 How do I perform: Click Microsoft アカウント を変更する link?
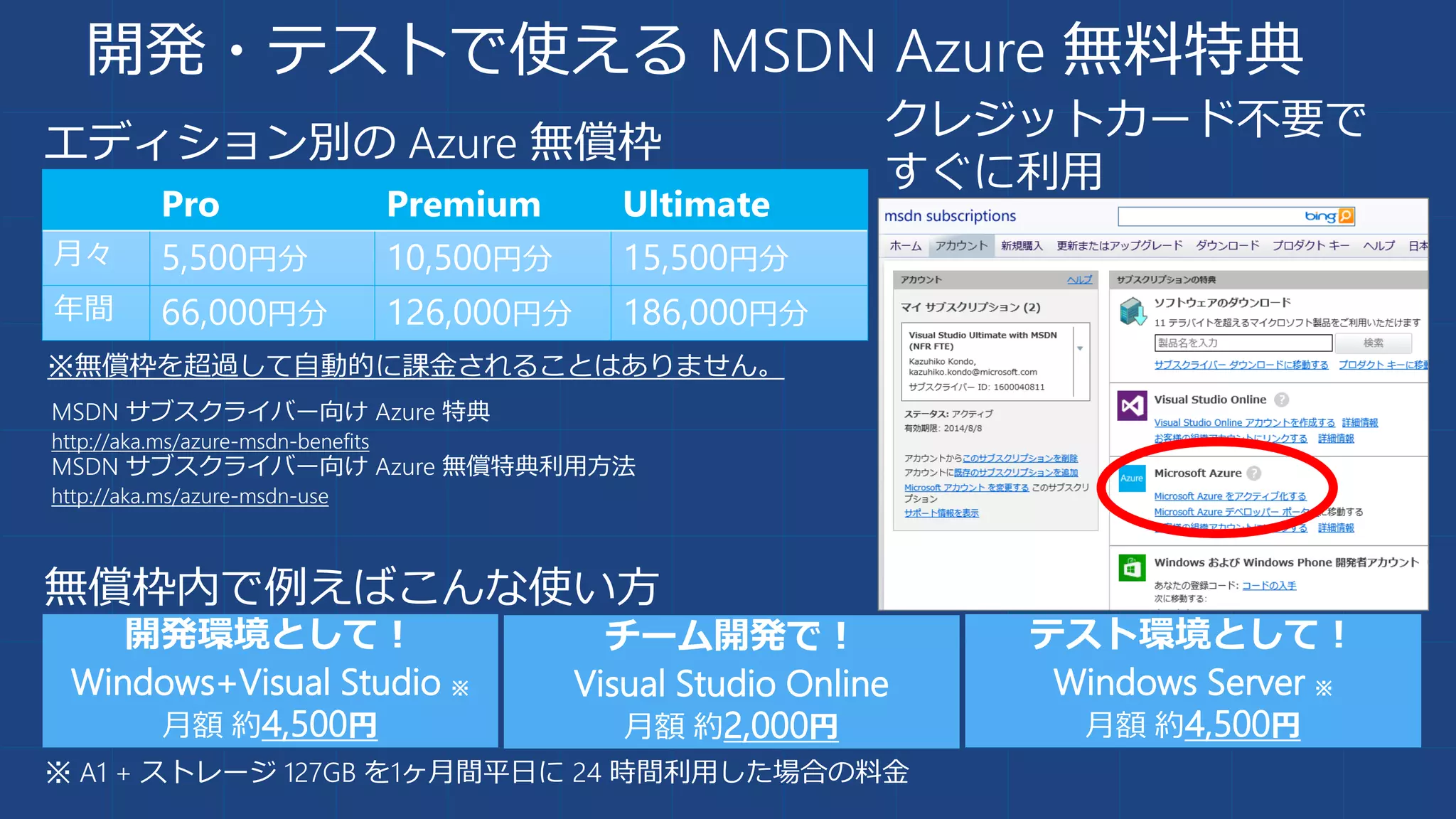(x=967, y=488)
